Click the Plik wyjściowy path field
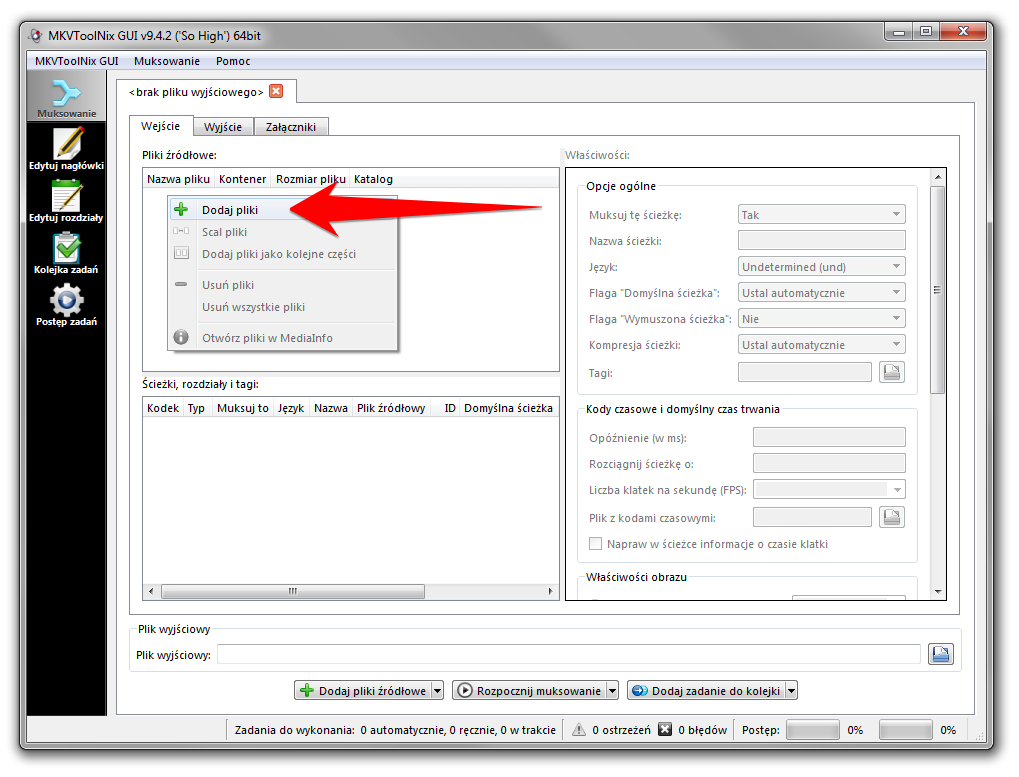The height and width of the screenshot is (777, 1019). coord(569,654)
